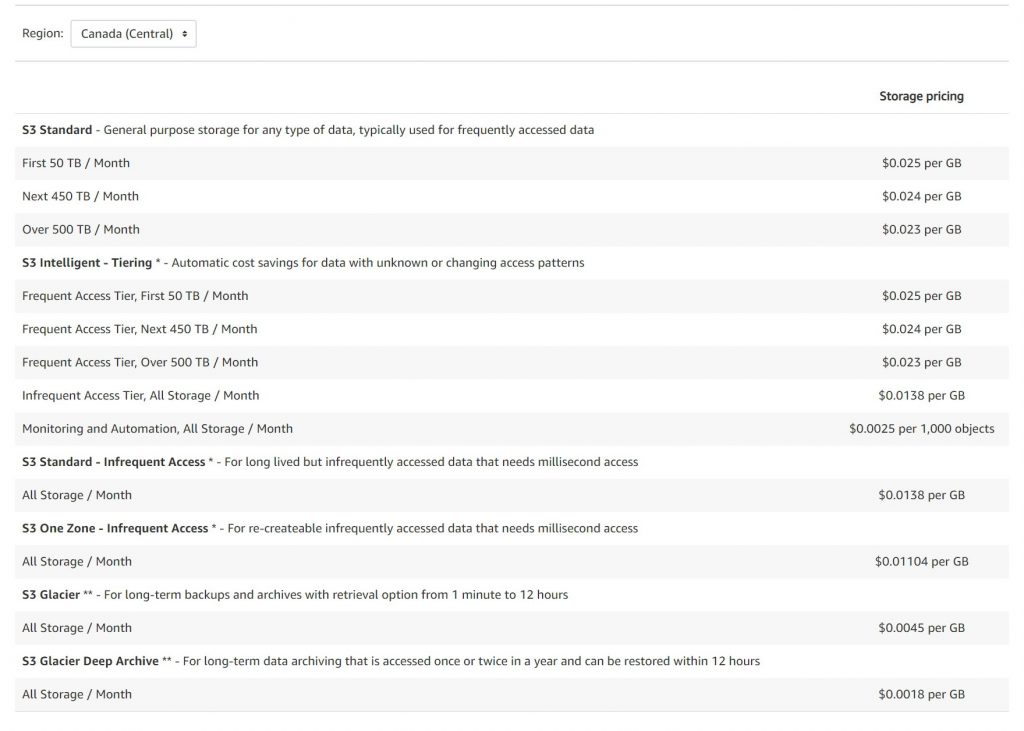Select the S3 Standard "First 50 TB / Month" label

tap(76, 163)
